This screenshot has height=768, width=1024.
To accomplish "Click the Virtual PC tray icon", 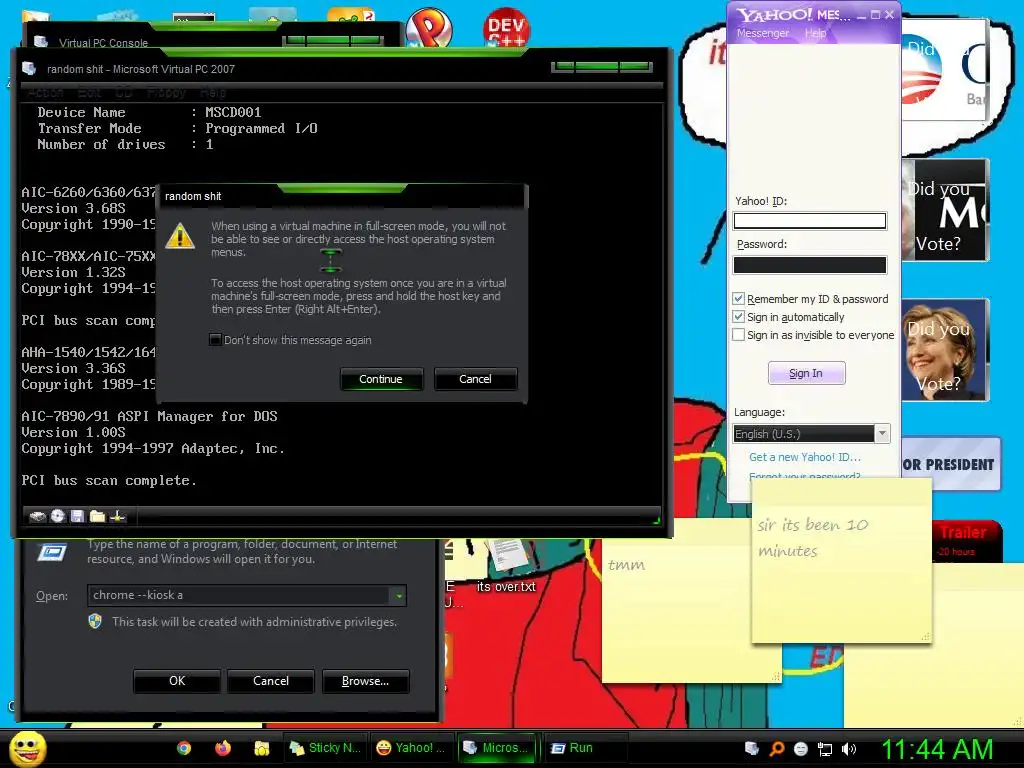I will coord(752,748).
